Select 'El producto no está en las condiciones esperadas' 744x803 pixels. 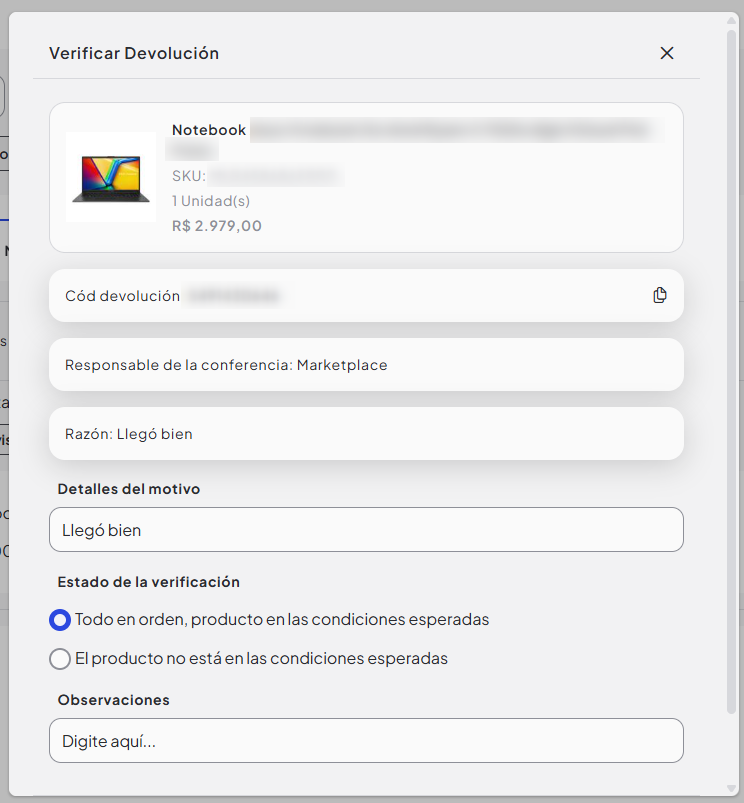point(60,659)
